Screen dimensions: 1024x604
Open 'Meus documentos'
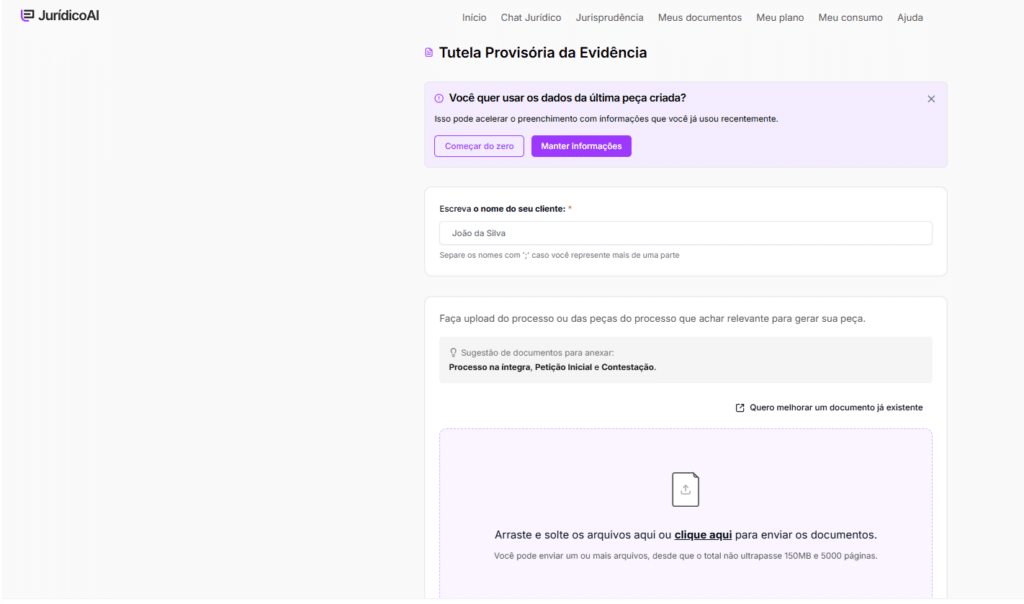click(x=699, y=17)
